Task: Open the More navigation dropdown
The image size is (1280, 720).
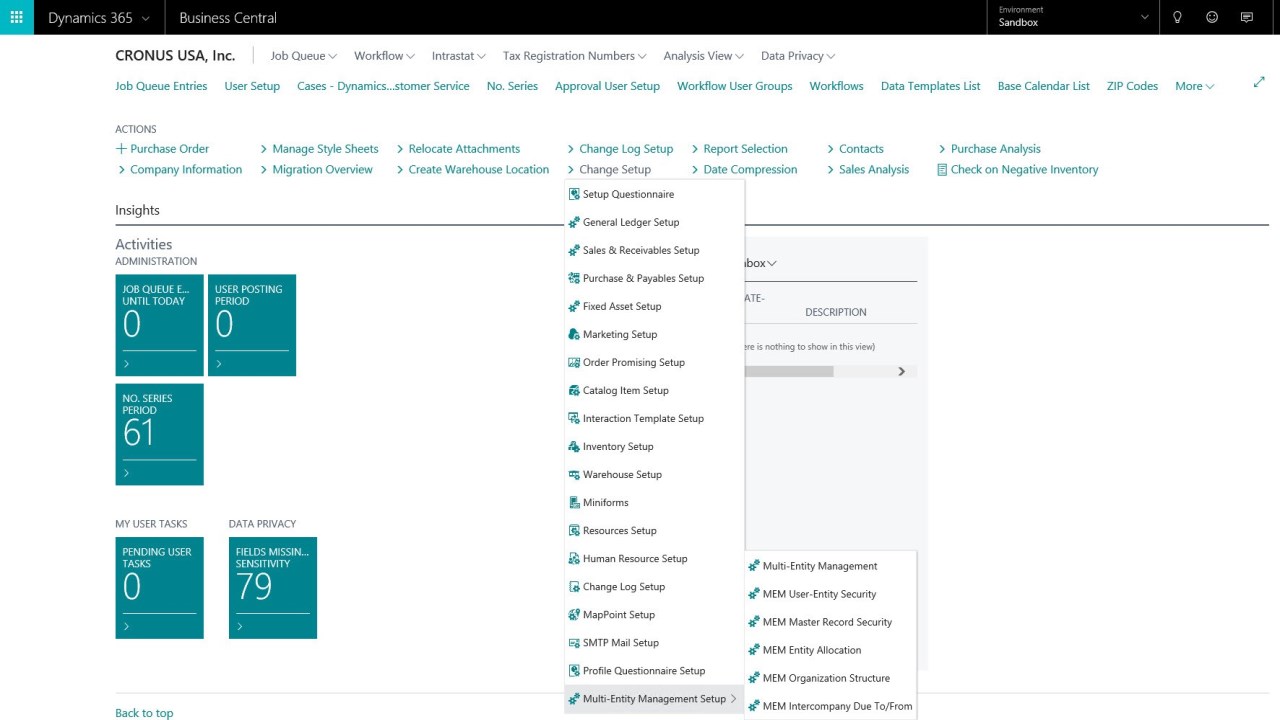Action: click(x=1194, y=86)
